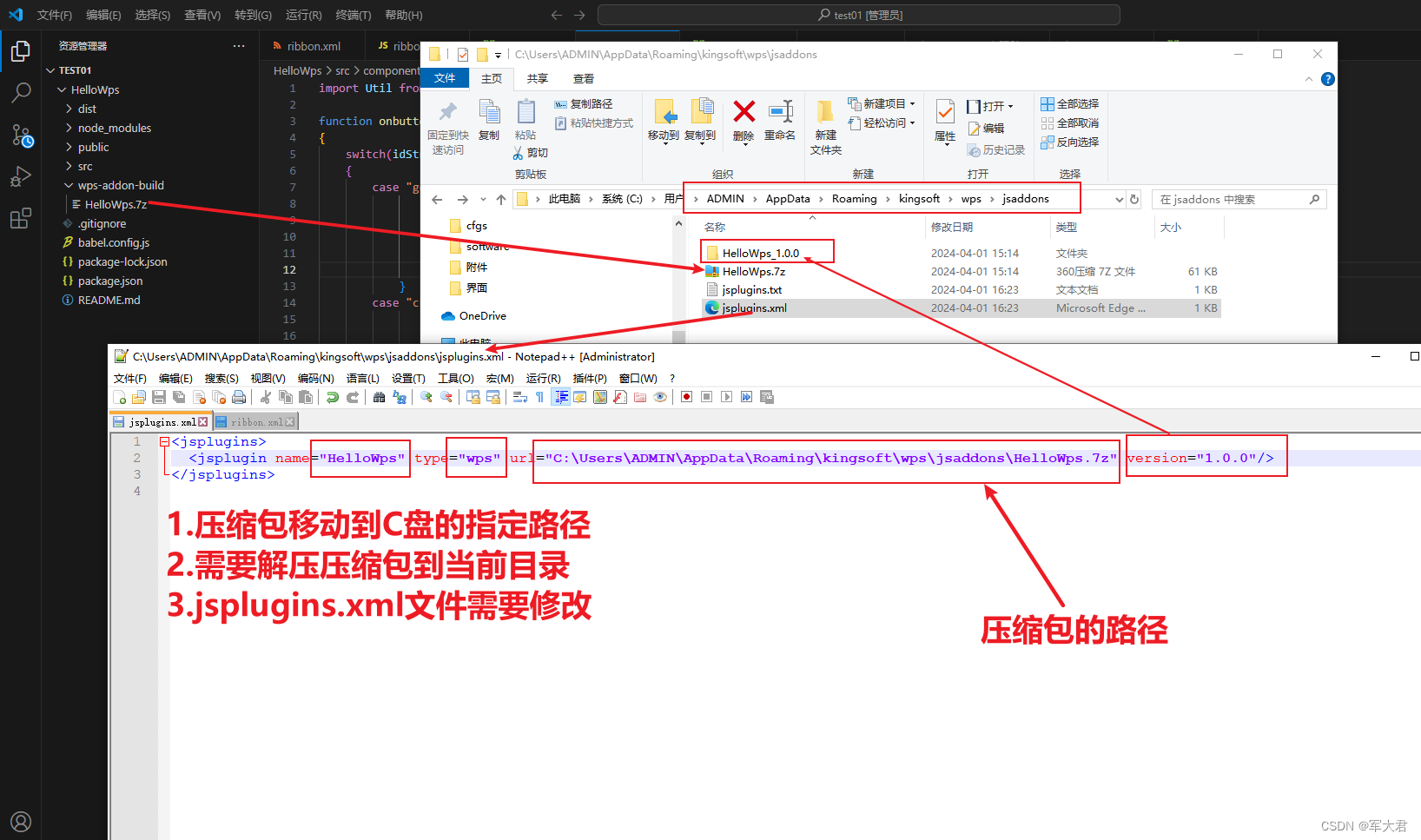Open the VS Code Source Control icon
1421x840 pixels.
coord(21,135)
